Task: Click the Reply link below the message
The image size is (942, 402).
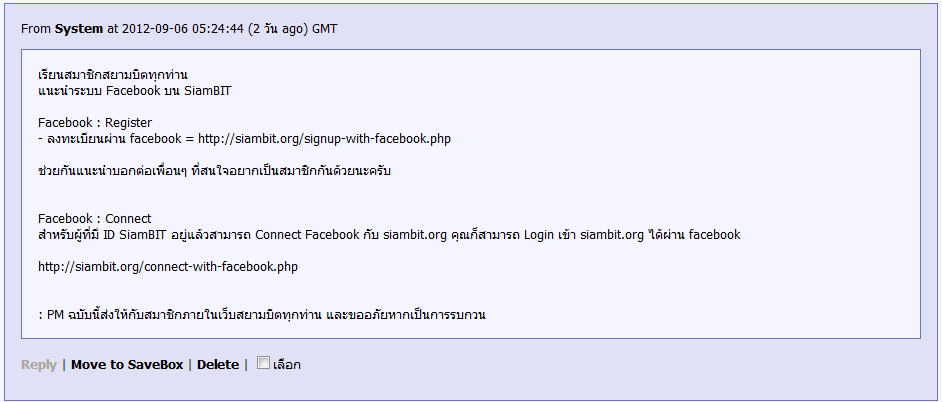Action: click(38, 364)
